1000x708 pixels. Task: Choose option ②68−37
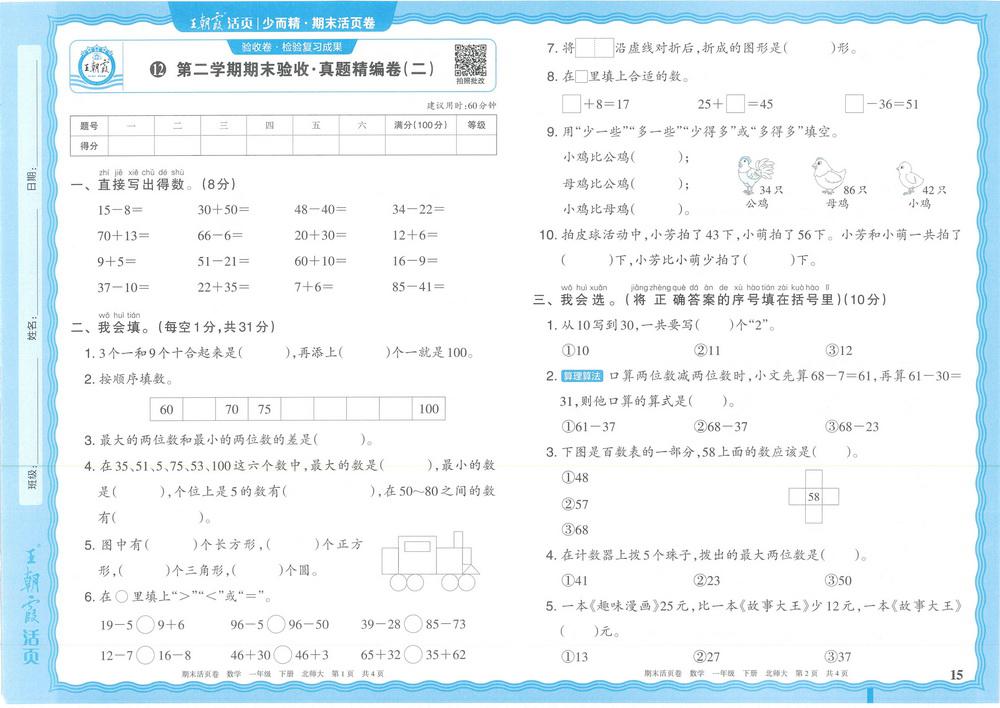tap(721, 427)
